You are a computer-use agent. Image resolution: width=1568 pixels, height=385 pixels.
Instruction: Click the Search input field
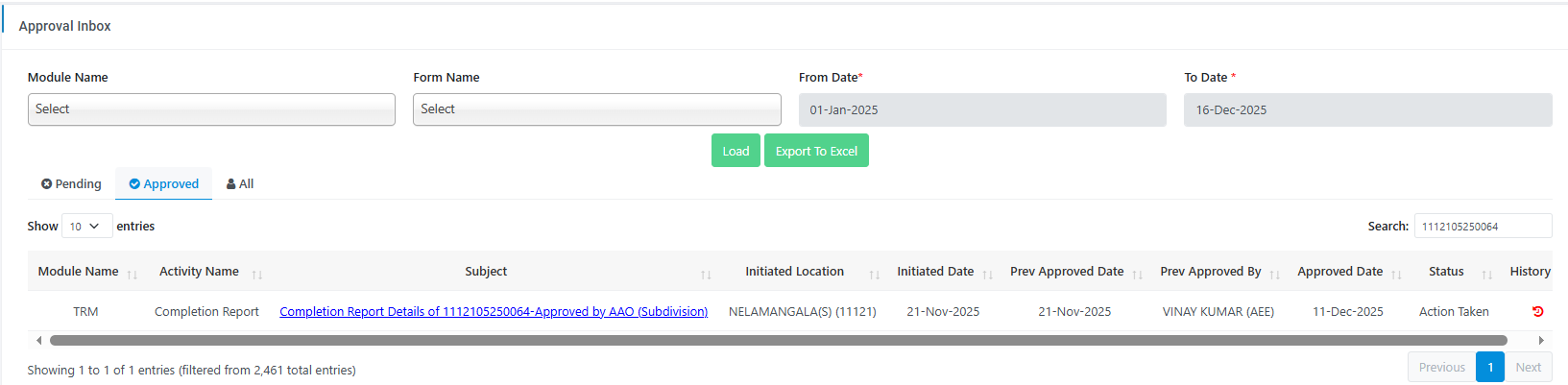click(1482, 227)
